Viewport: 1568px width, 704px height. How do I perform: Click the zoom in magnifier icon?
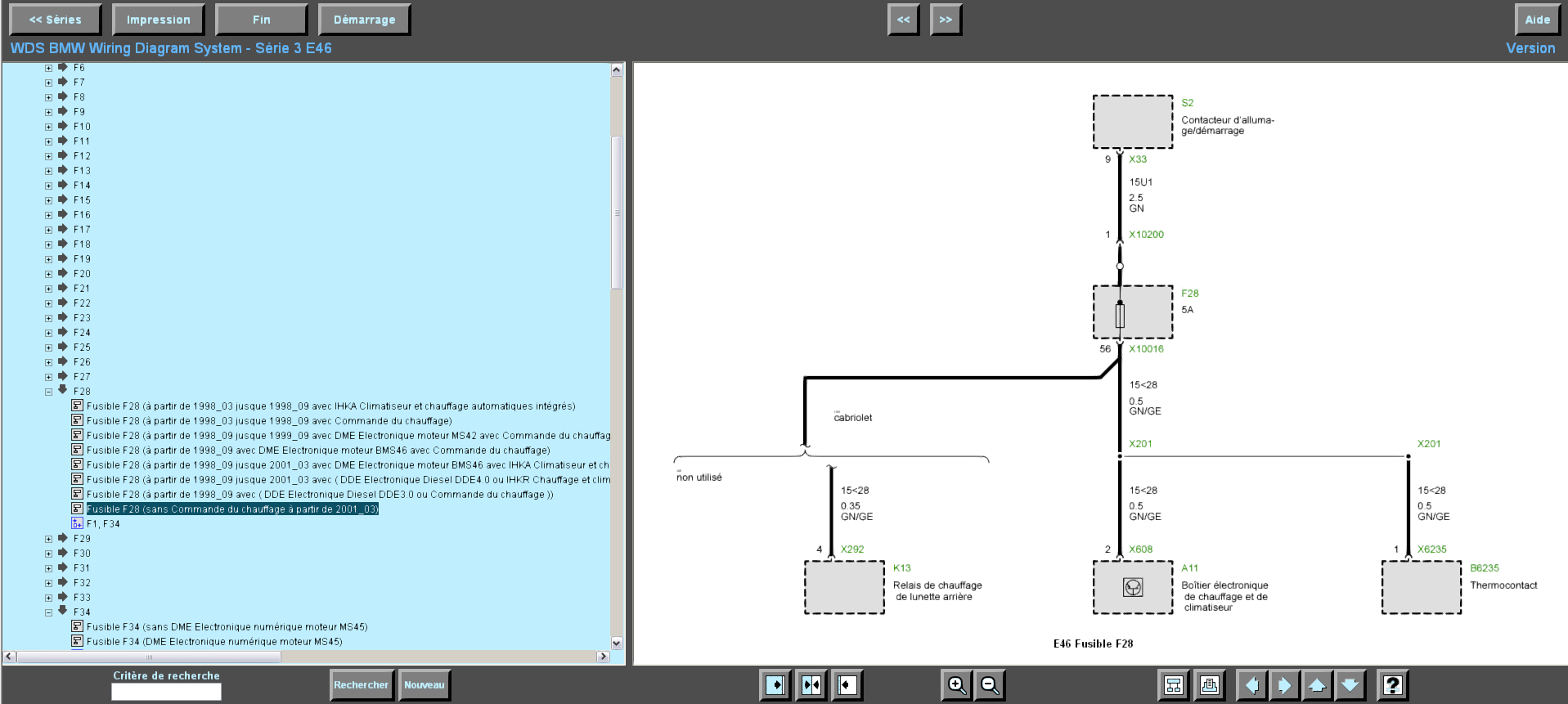coord(956,684)
